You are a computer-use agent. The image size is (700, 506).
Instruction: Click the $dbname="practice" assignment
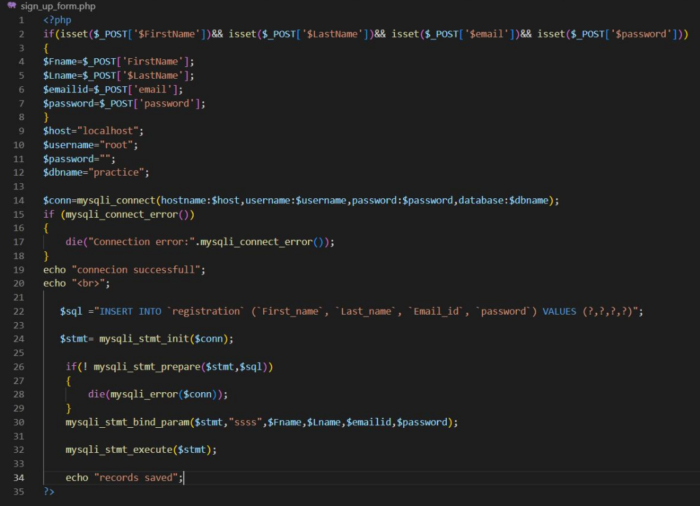[x=96, y=172]
